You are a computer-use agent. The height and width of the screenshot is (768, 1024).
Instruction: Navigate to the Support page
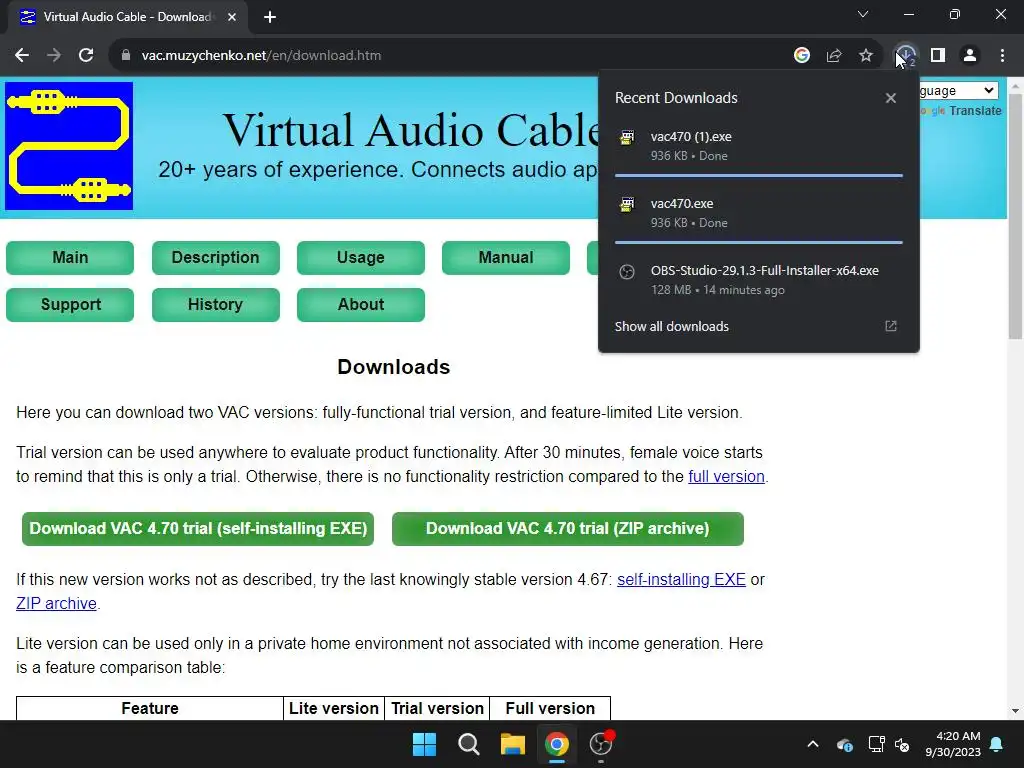pyautogui.click(x=70, y=304)
